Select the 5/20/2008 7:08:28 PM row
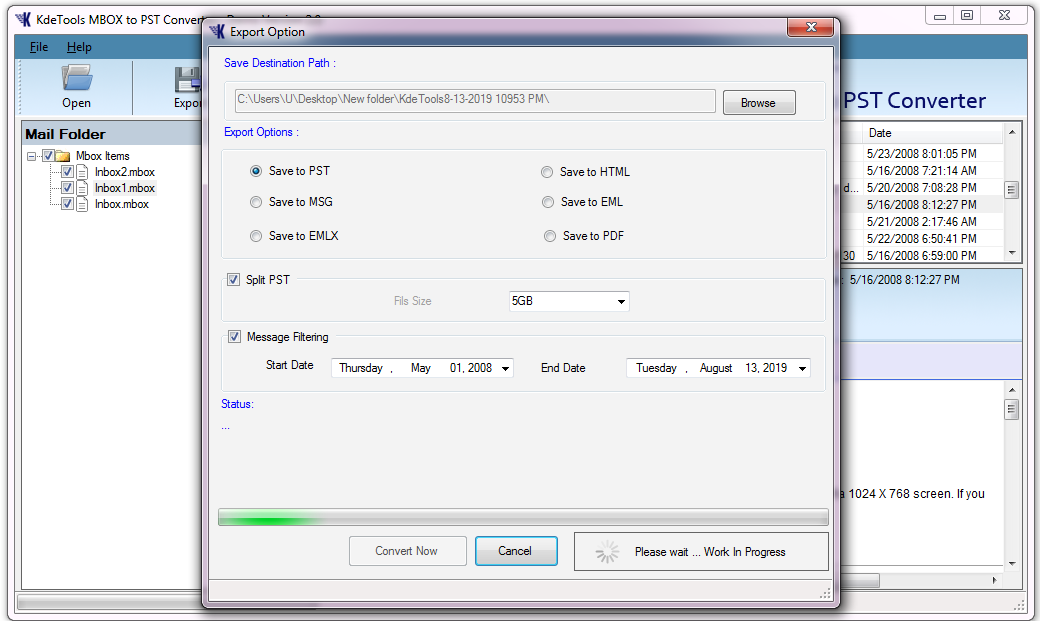This screenshot has height=624, width=1040. (x=921, y=188)
